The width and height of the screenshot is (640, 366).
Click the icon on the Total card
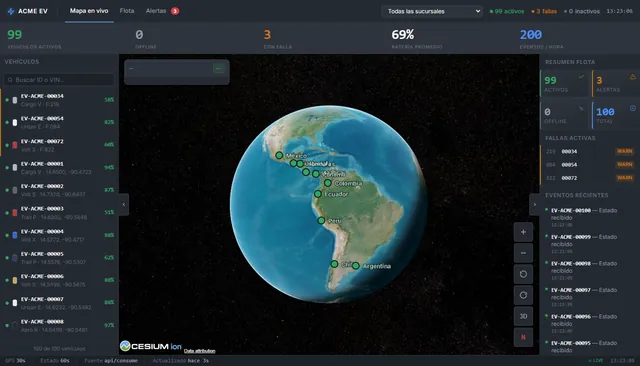pyautogui.click(x=632, y=108)
